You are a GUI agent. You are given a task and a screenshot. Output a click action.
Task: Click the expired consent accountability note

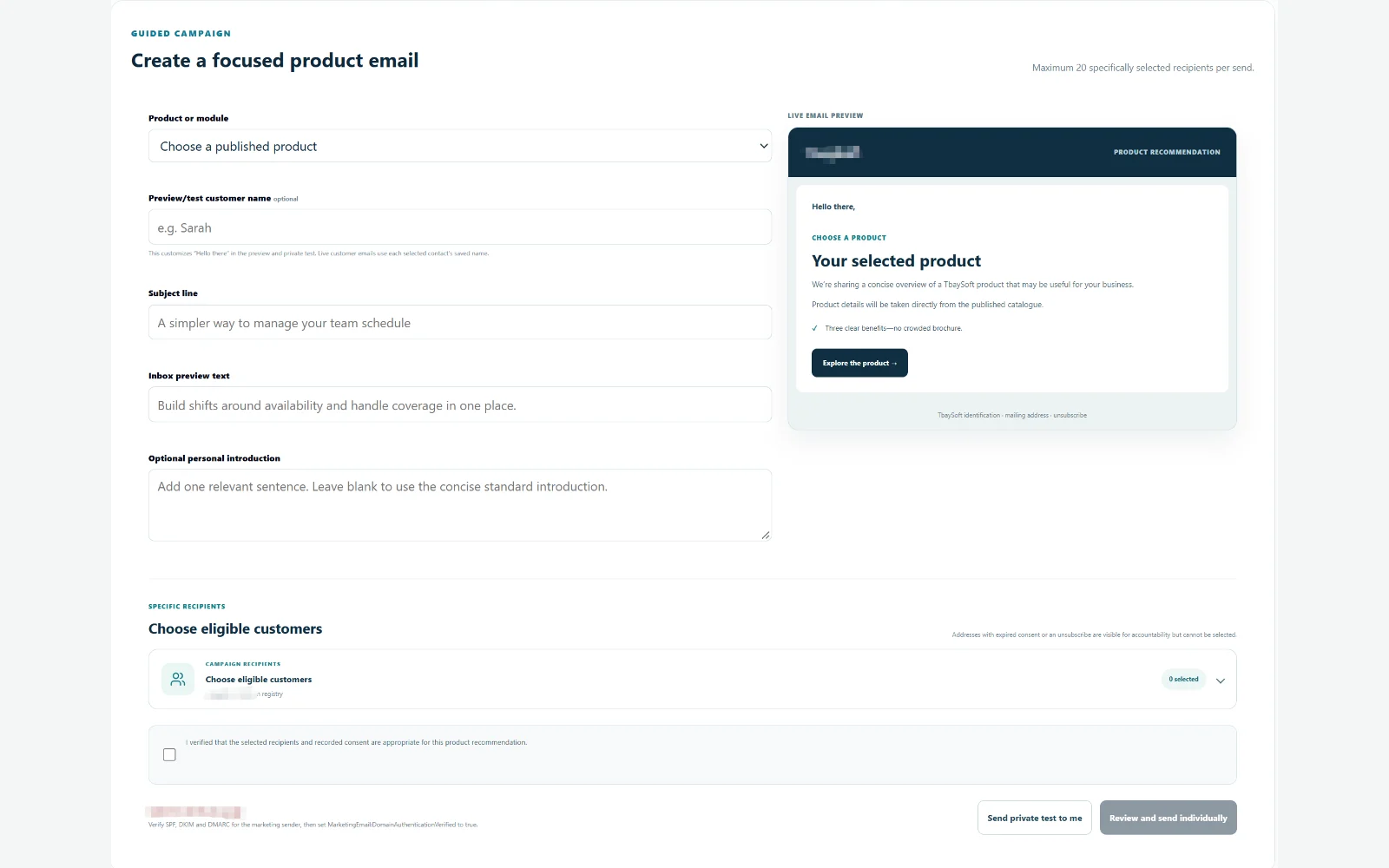tap(1094, 635)
